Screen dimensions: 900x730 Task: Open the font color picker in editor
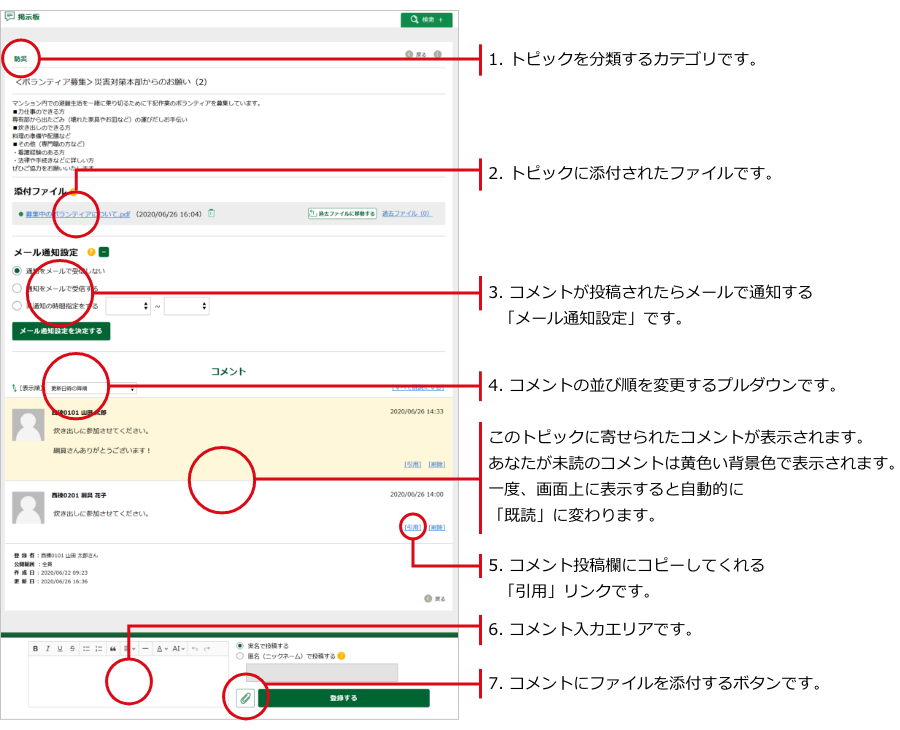161,648
